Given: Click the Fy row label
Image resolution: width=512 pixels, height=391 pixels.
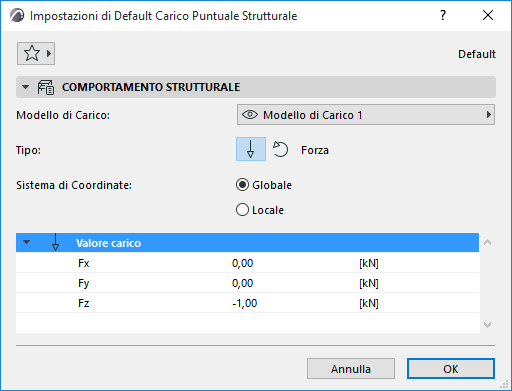Looking at the screenshot, I should click(x=84, y=284).
